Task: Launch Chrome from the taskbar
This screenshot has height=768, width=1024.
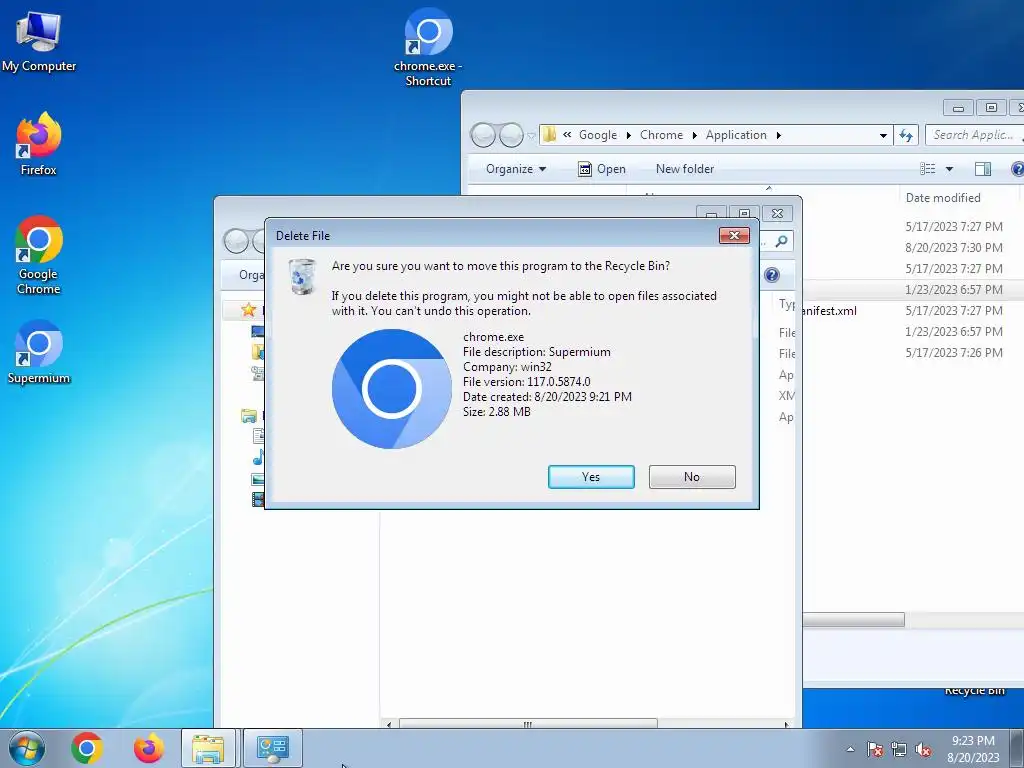Action: [87, 748]
